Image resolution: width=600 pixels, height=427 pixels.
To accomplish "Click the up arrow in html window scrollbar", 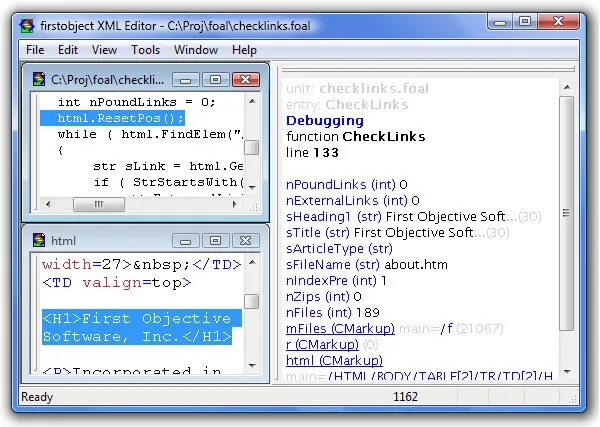I will tap(252, 262).
